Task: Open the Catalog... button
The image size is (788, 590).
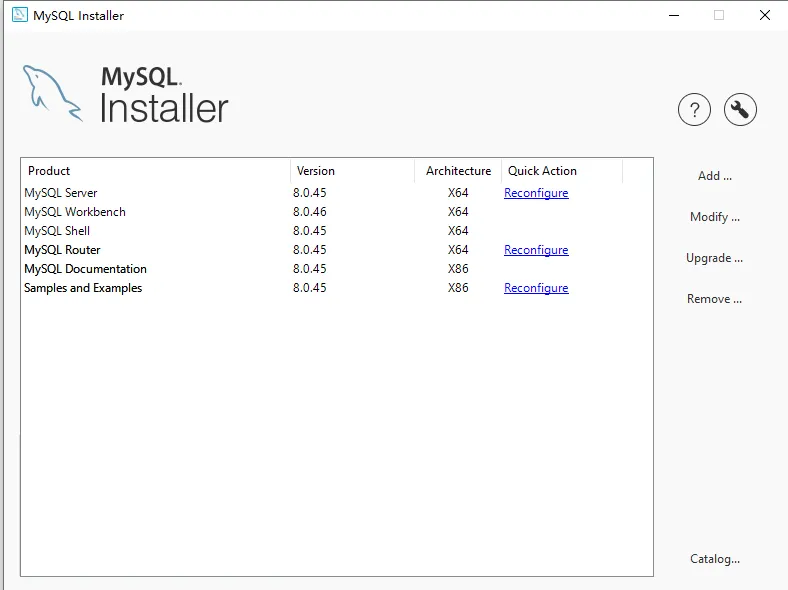Action: [715, 559]
